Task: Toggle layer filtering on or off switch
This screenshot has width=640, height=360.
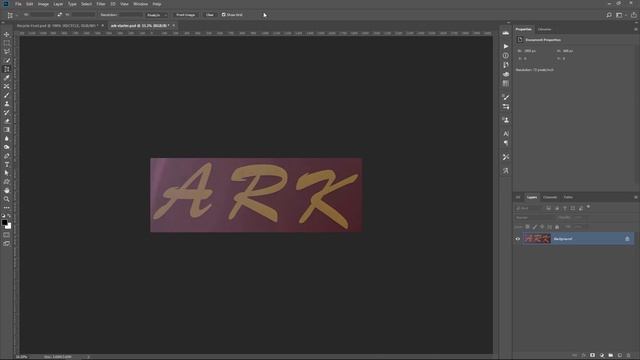Action: [588, 207]
